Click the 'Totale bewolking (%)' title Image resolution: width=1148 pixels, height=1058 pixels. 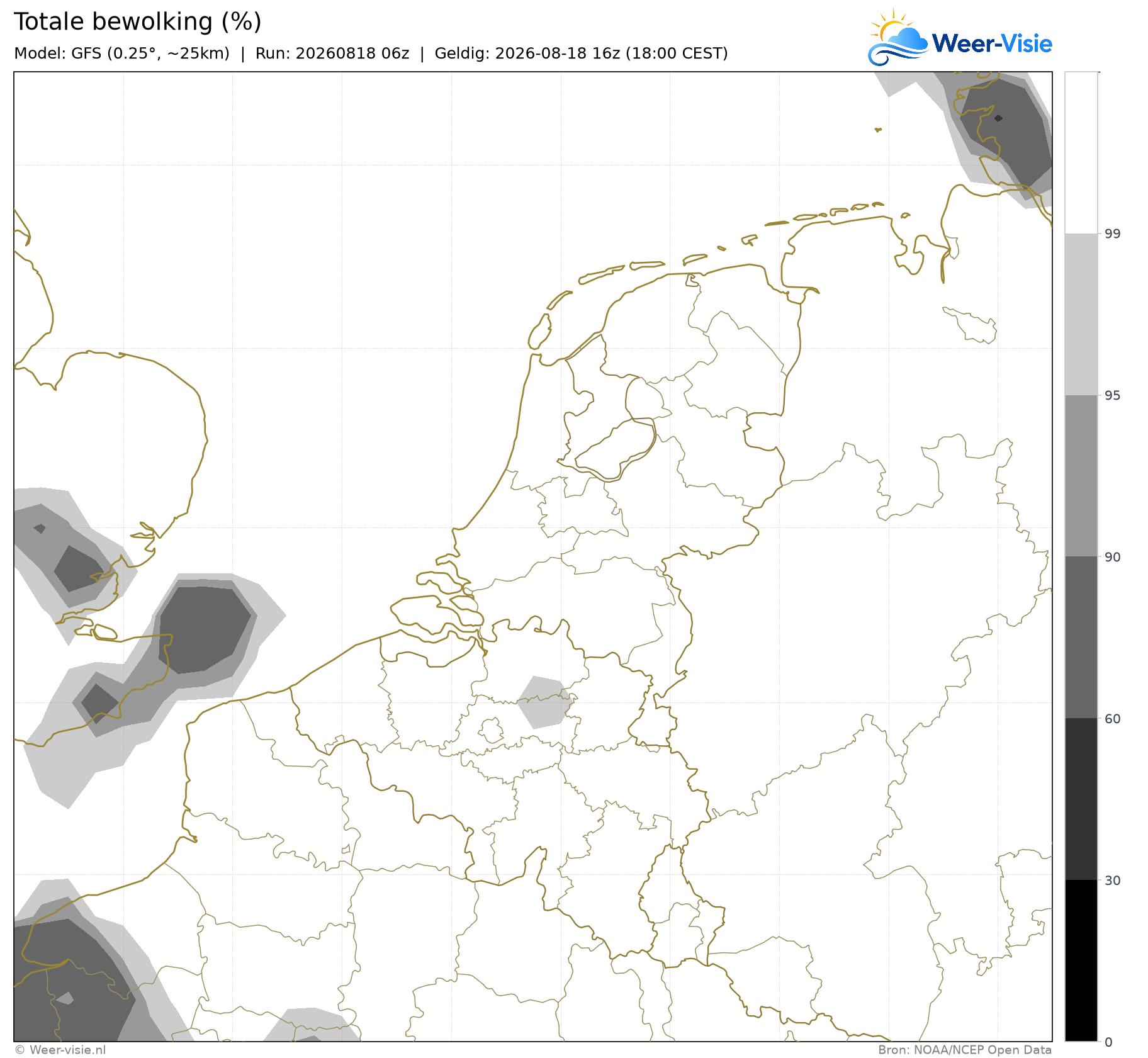[x=137, y=22]
